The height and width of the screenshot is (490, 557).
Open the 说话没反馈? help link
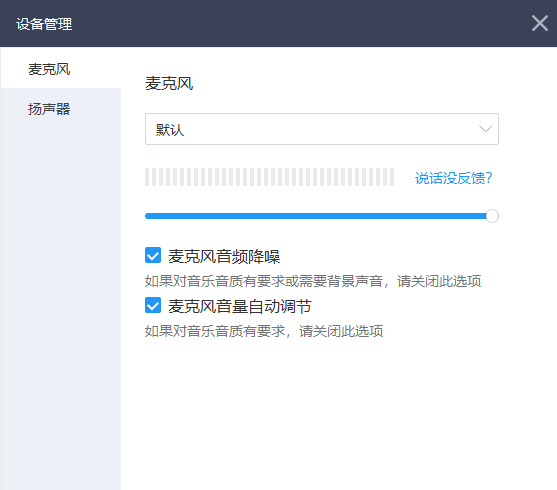coord(453,178)
